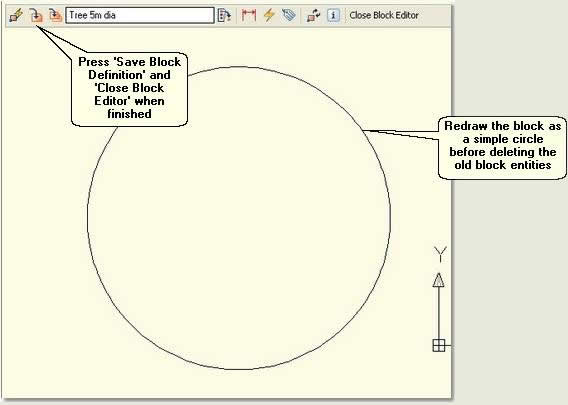The height and width of the screenshot is (405, 568).
Task: Click the Save Block As icon
Action: click(x=55, y=16)
